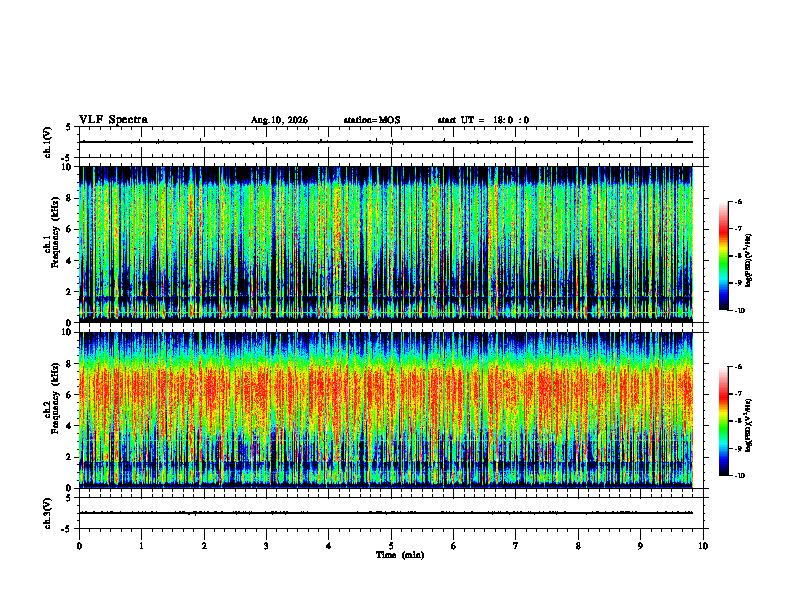Click the "-10" value on ch.1 color scale
The height and width of the screenshot is (612, 792).
point(739,311)
